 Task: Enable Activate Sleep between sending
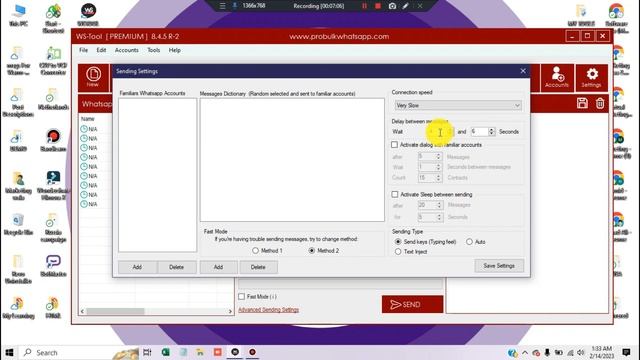[x=395, y=194]
